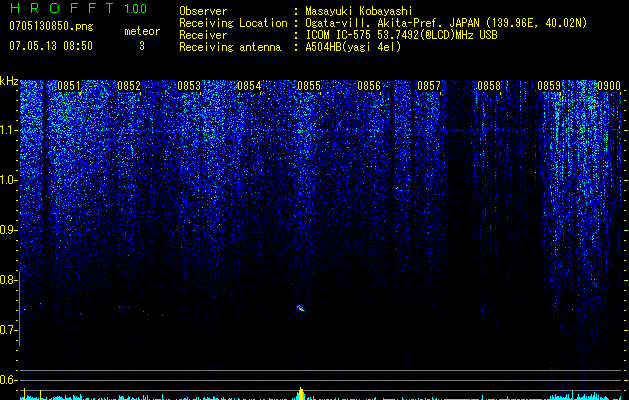Click the 0858 time marker
The width and height of the screenshot is (629, 400).
pyautogui.click(x=489, y=86)
